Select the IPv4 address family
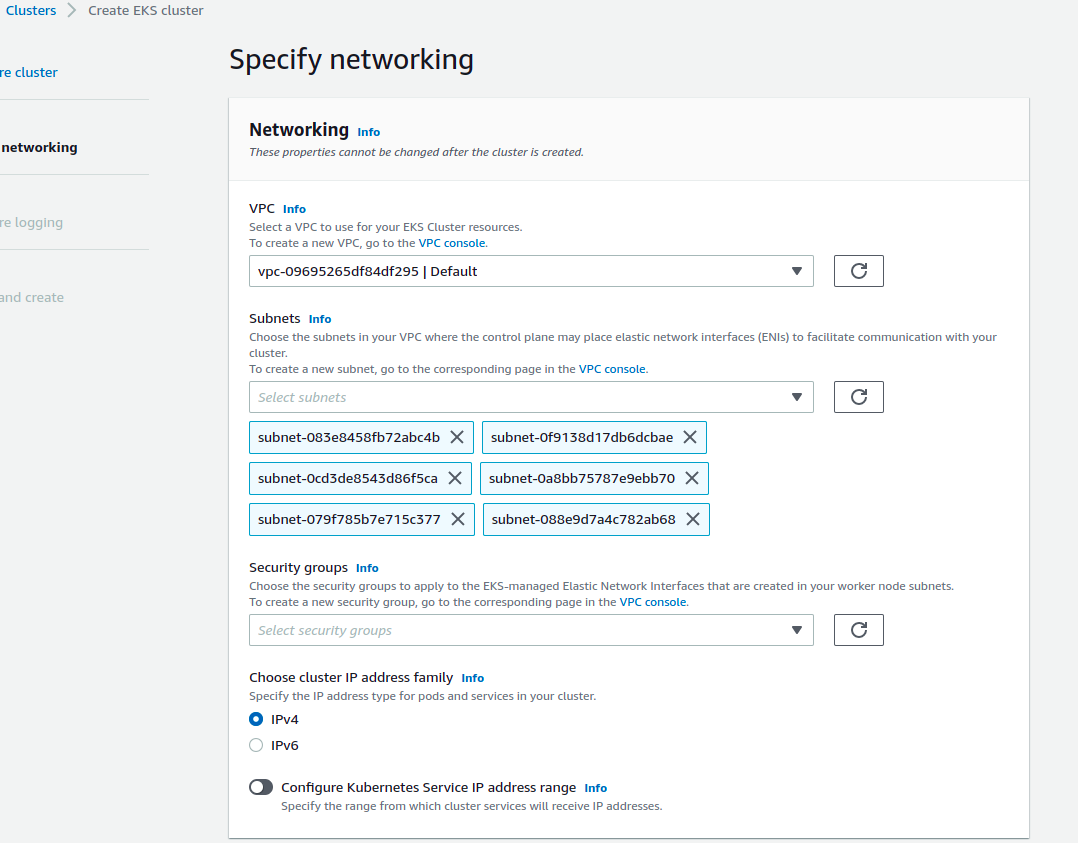The height and width of the screenshot is (843, 1078). pyautogui.click(x=257, y=719)
